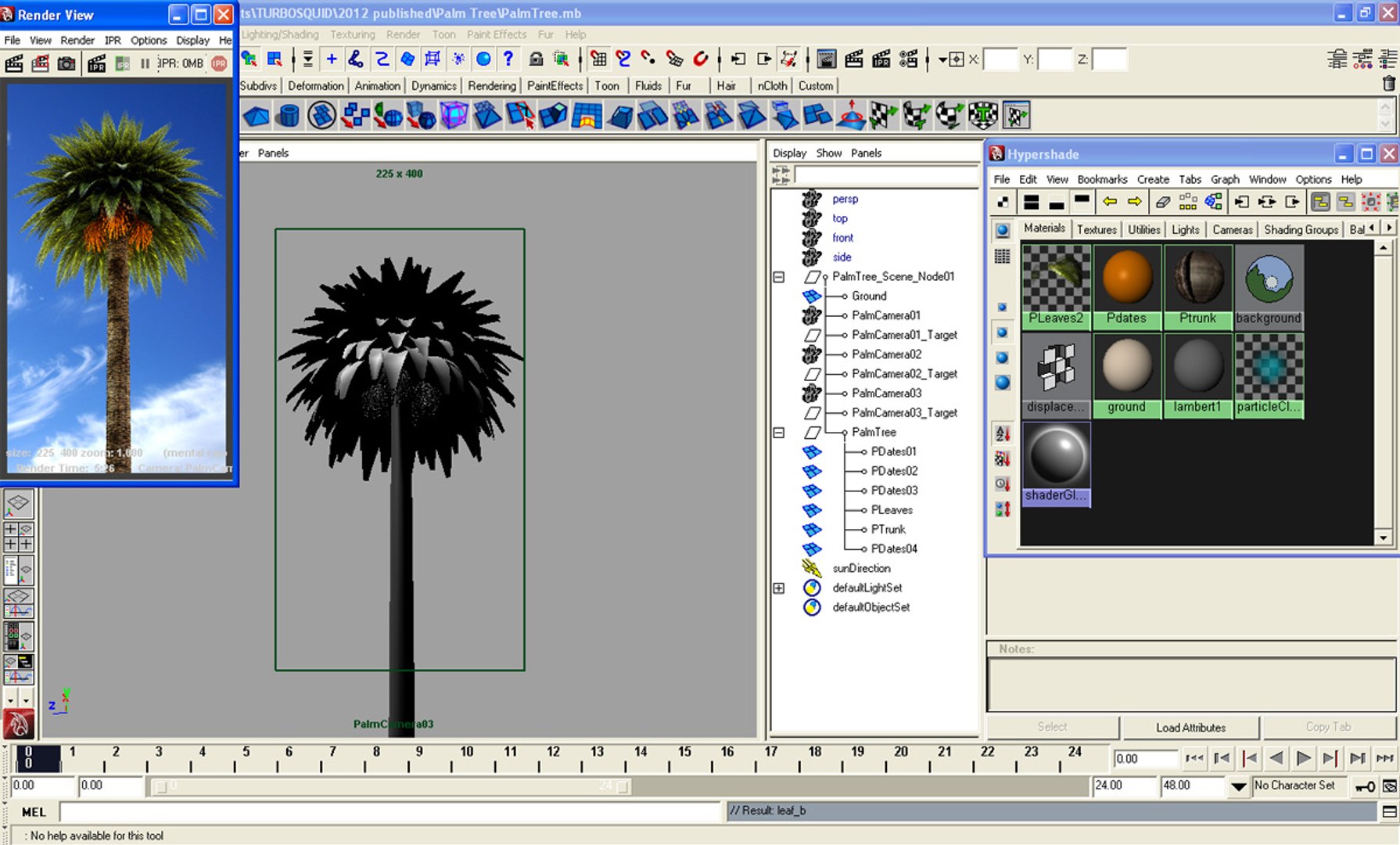
Task: Select sunDirection in the outliner
Action: tap(861, 569)
